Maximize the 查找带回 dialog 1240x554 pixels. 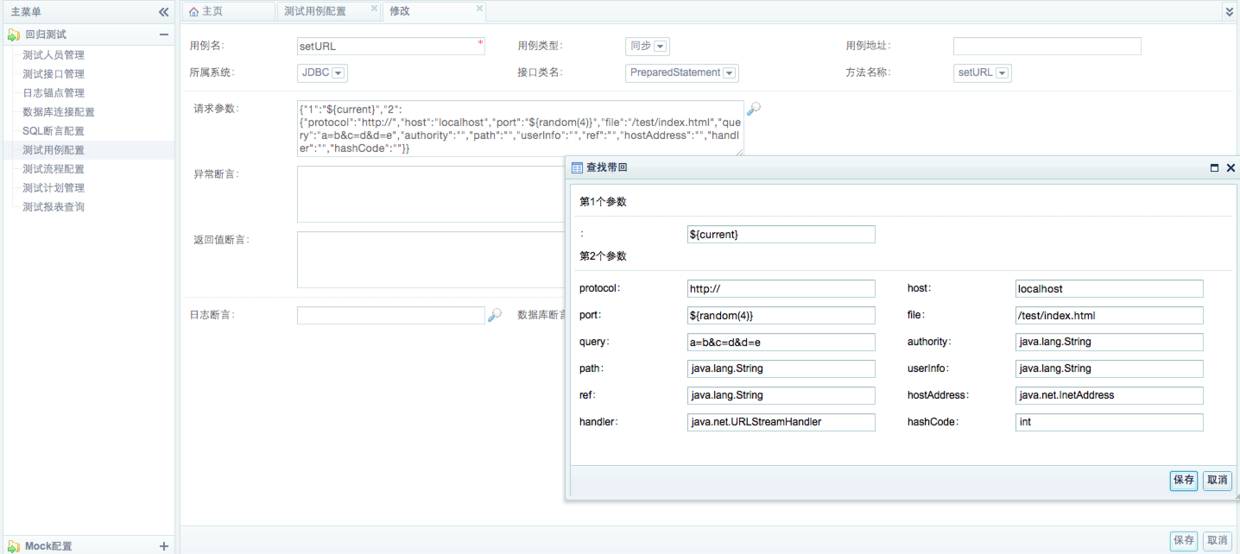1214,169
